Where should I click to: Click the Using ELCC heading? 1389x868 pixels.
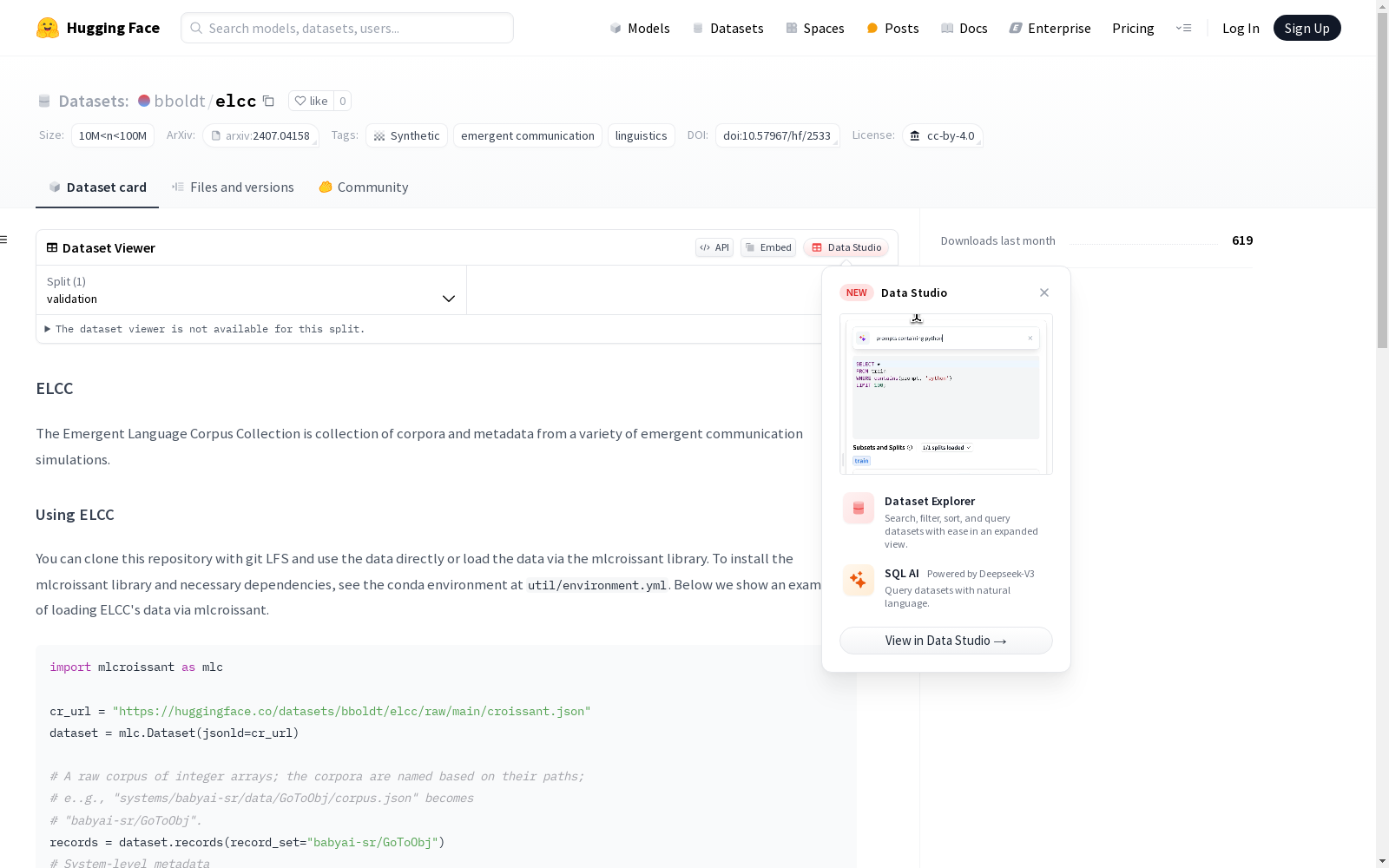point(75,515)
